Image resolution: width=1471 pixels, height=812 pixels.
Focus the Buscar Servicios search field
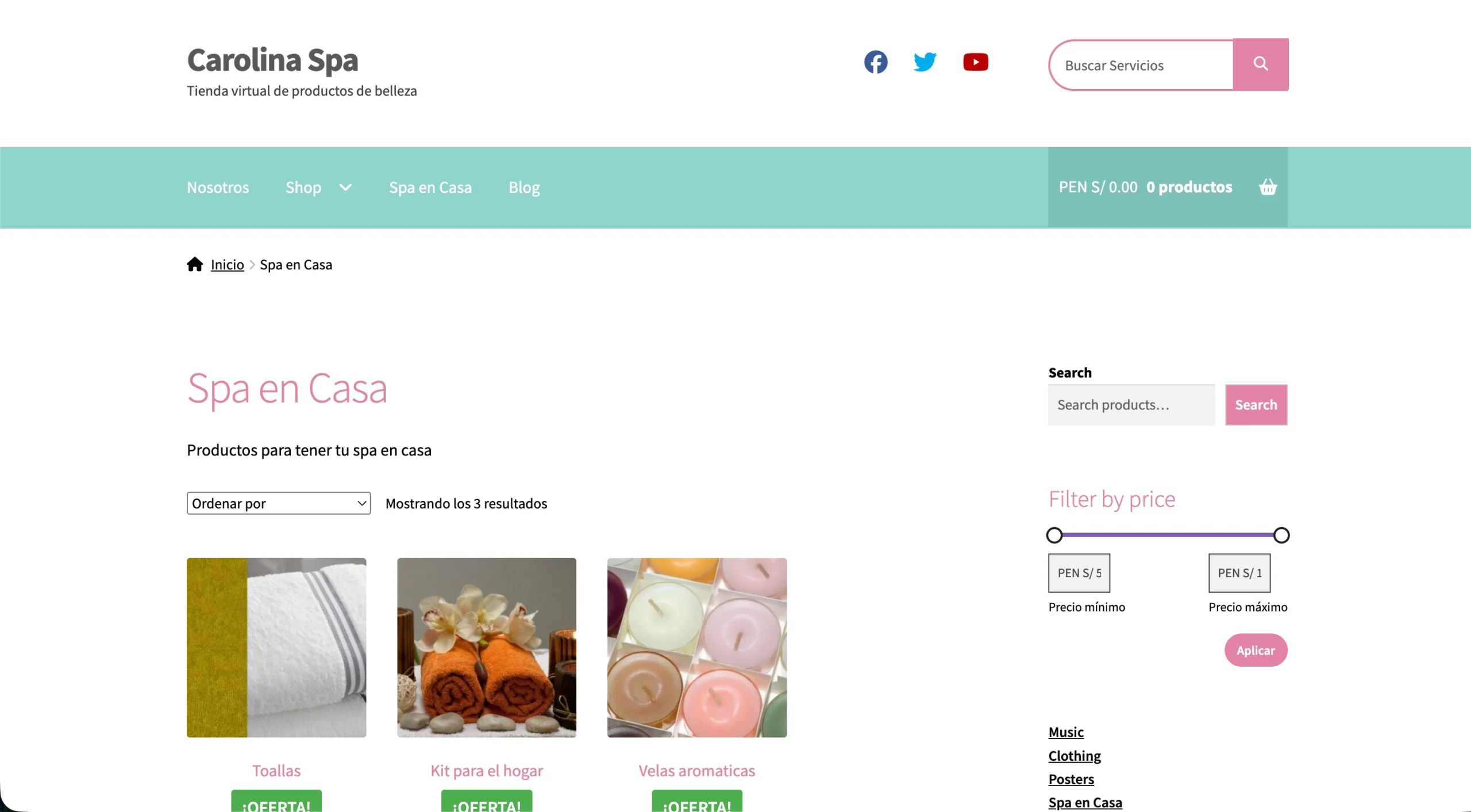(x=1141, y=65)
